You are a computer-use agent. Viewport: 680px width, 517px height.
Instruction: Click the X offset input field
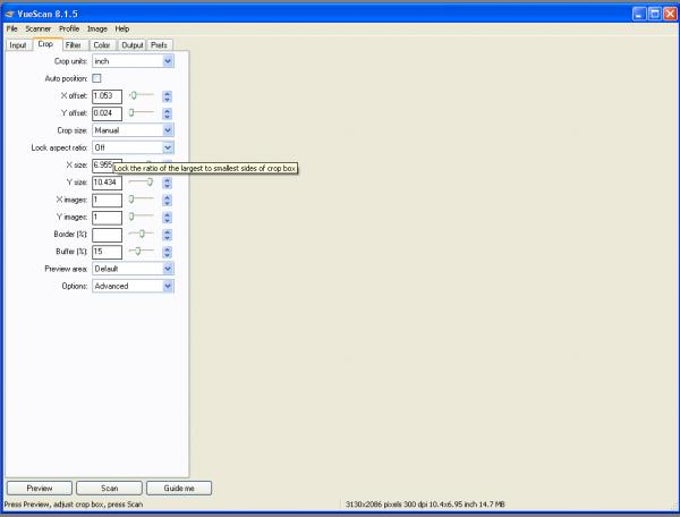(x=107, y=96)
